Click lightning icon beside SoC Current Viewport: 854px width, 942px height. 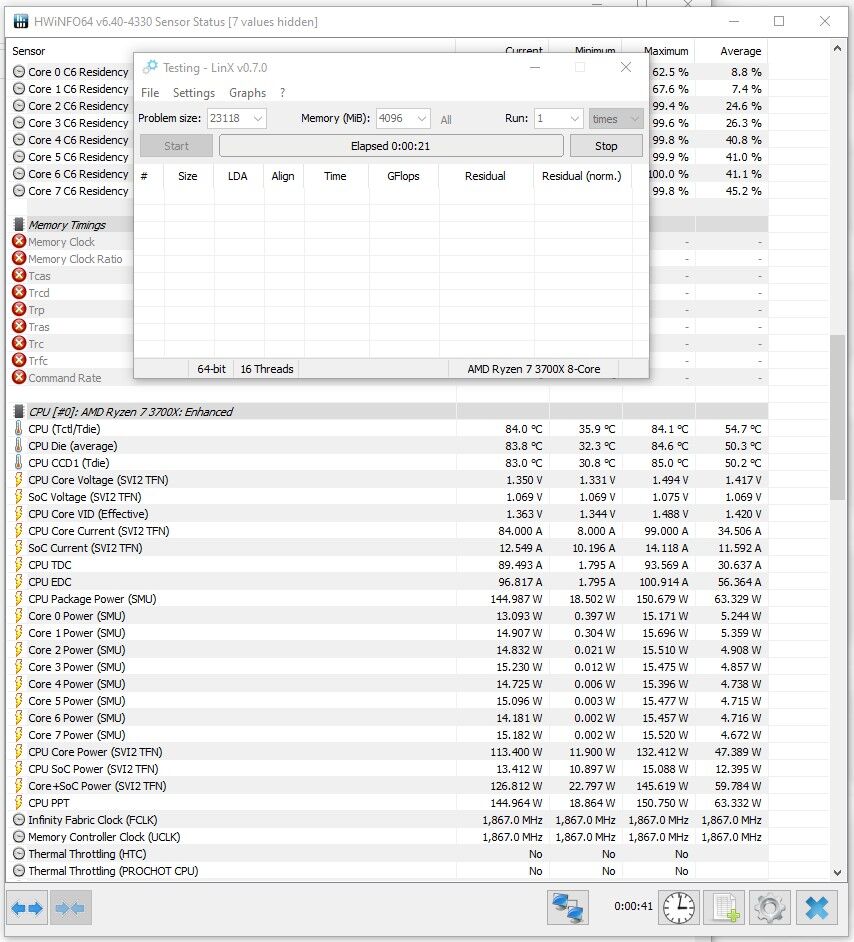pyautogui.click(x=19, y=547)
